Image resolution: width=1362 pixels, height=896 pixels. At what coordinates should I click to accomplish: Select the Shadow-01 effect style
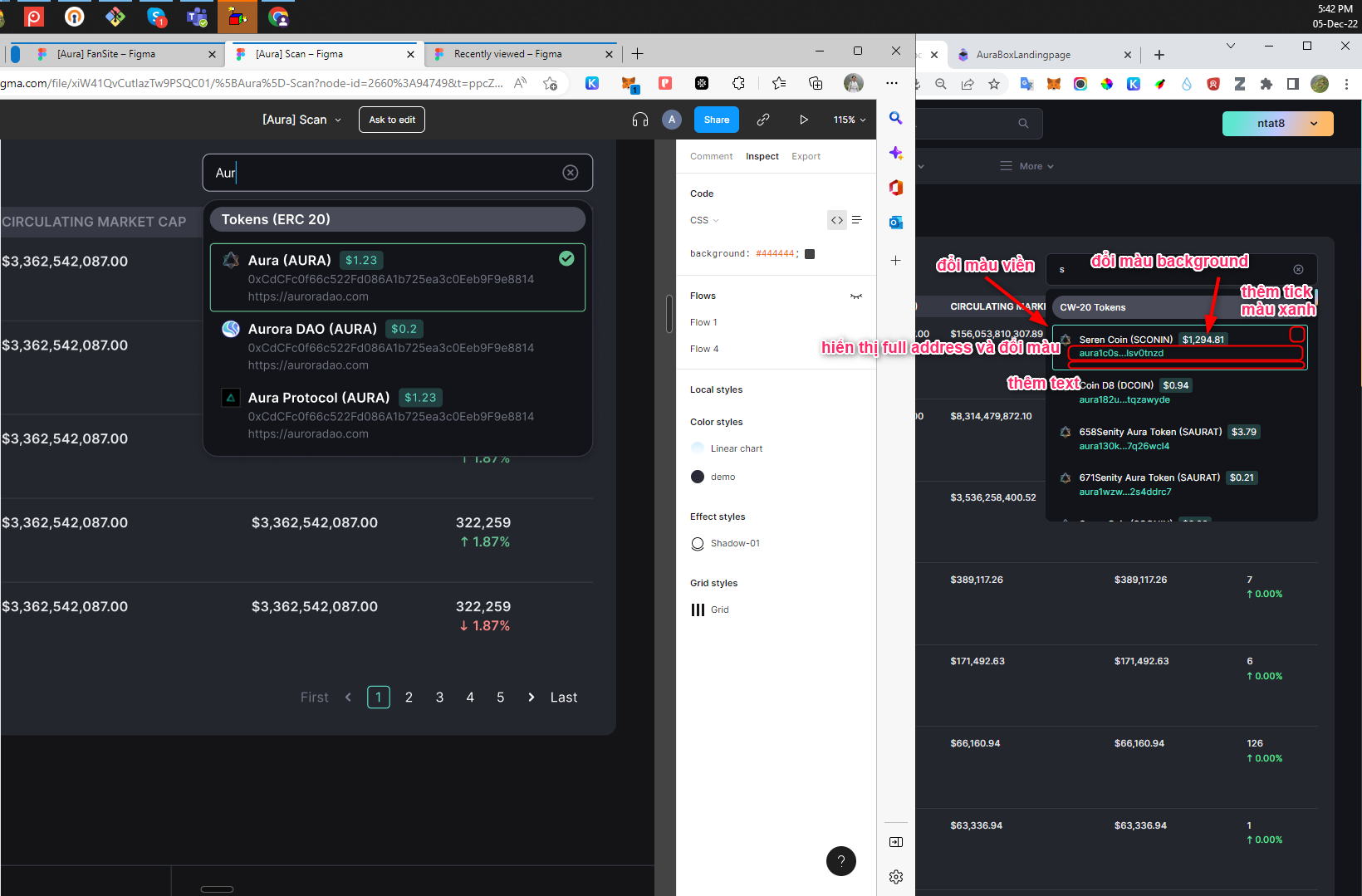(725, 543)
